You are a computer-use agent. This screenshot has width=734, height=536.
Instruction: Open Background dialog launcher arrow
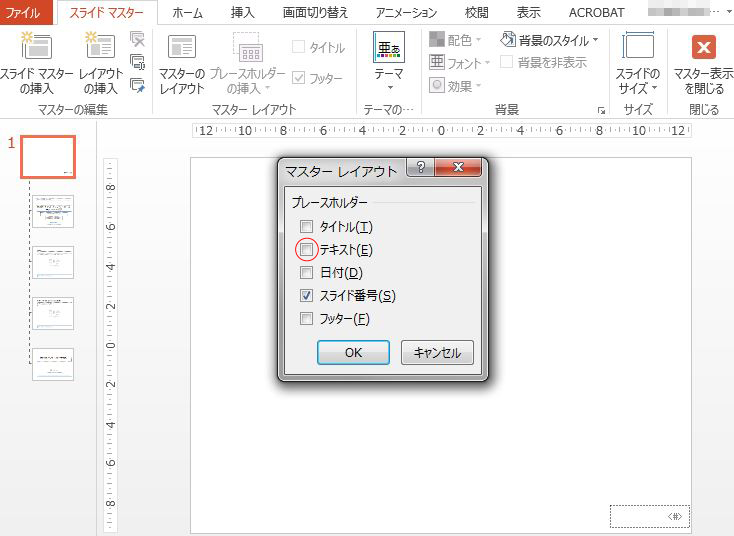tap(601, 110)
